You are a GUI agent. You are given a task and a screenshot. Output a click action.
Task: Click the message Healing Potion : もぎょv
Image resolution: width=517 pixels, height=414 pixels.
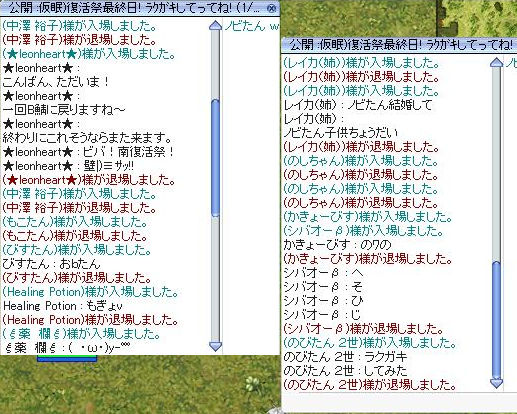tap(63, 306)
